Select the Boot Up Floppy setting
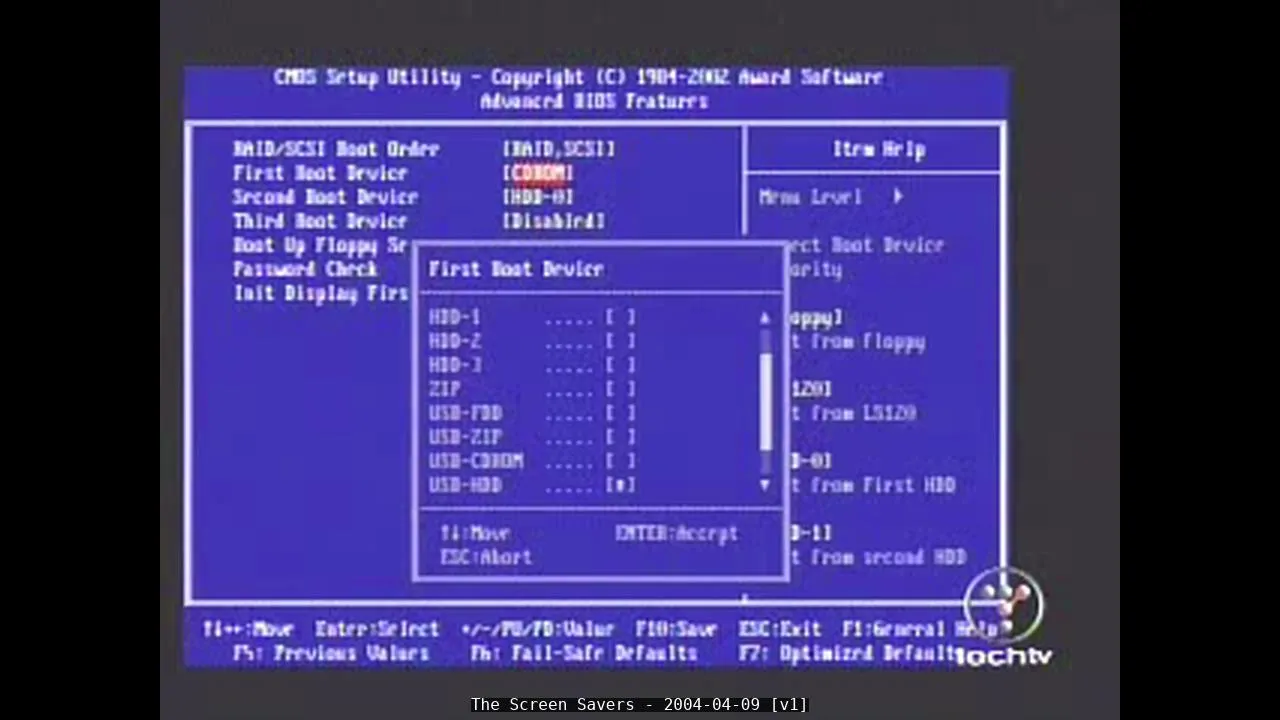 320,245
